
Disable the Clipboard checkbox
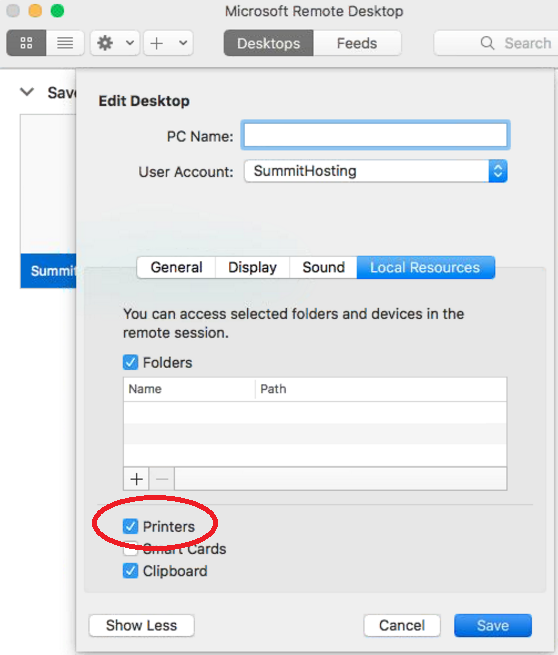[130, 571]
